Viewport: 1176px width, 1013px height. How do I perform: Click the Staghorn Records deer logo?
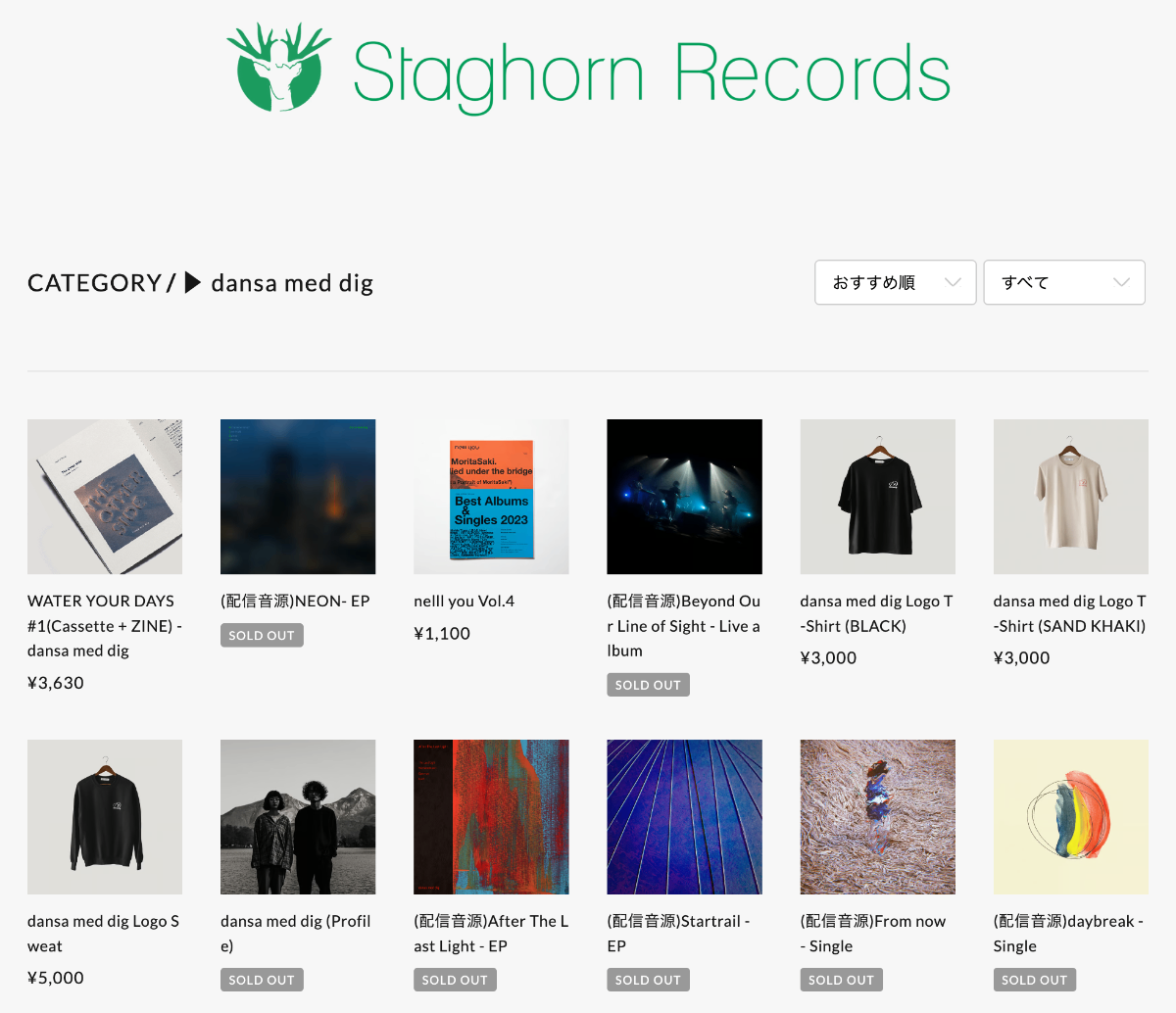click(279, 66)
